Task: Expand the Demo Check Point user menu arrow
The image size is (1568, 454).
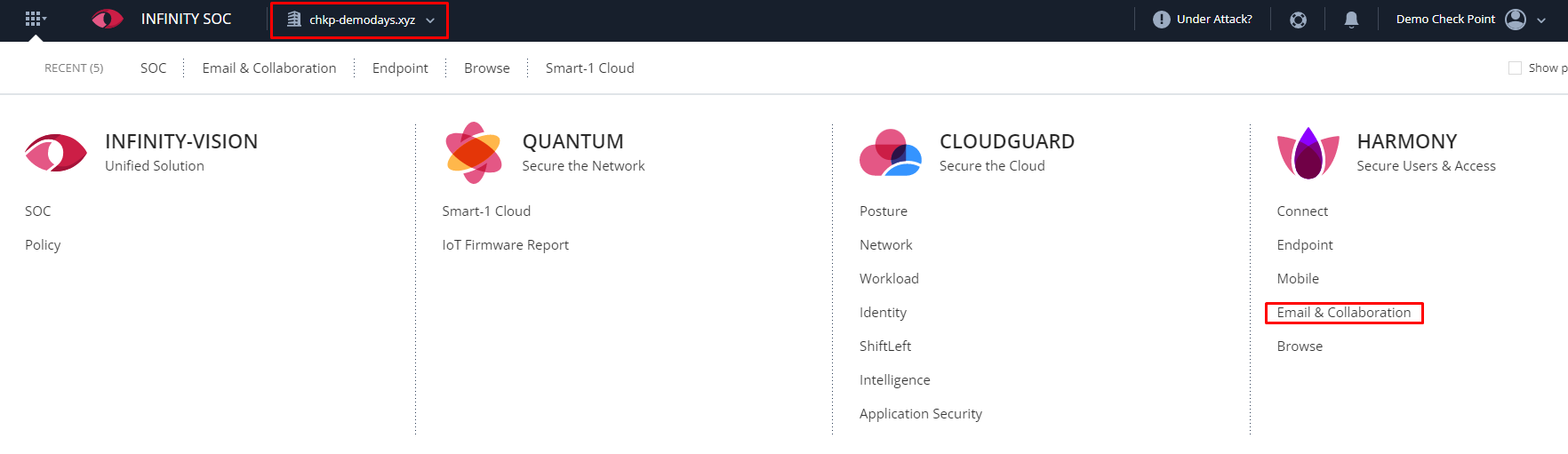Action: tap(1541, 20)
